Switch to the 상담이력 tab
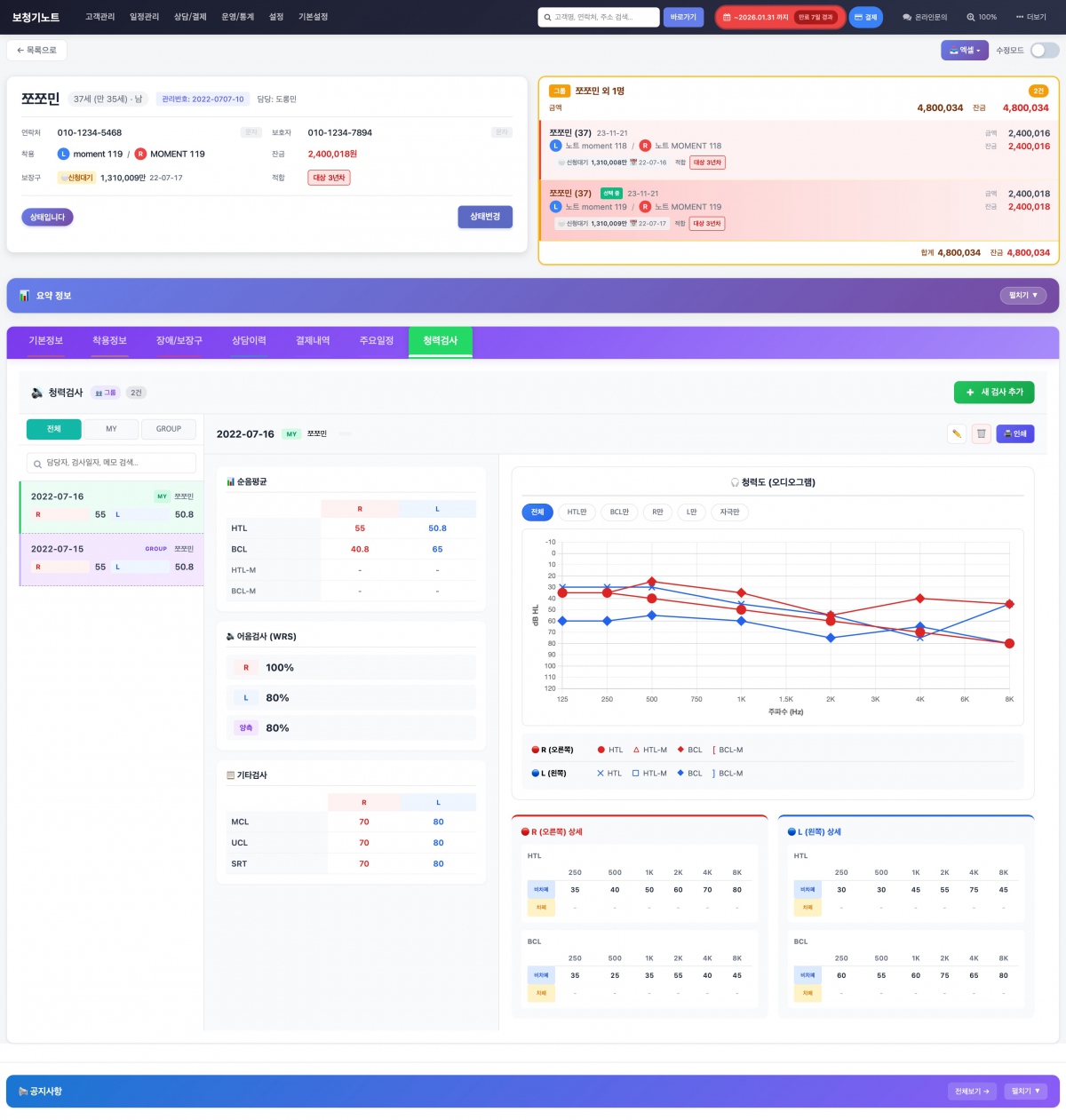This screenshot has height=1120, width=1066. click(x=249, y=341)
